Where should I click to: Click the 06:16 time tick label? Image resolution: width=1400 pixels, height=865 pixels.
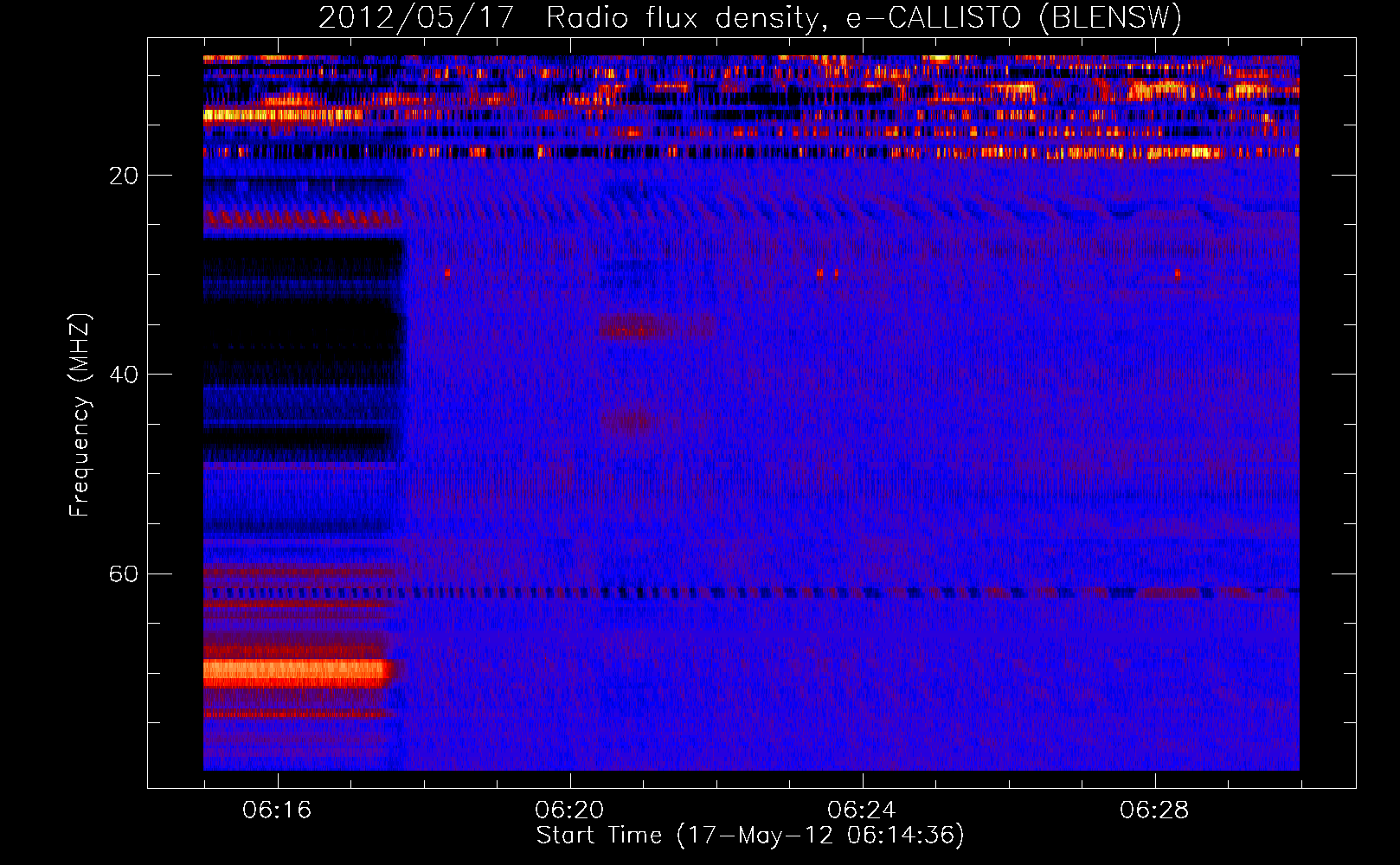(277, 810)
